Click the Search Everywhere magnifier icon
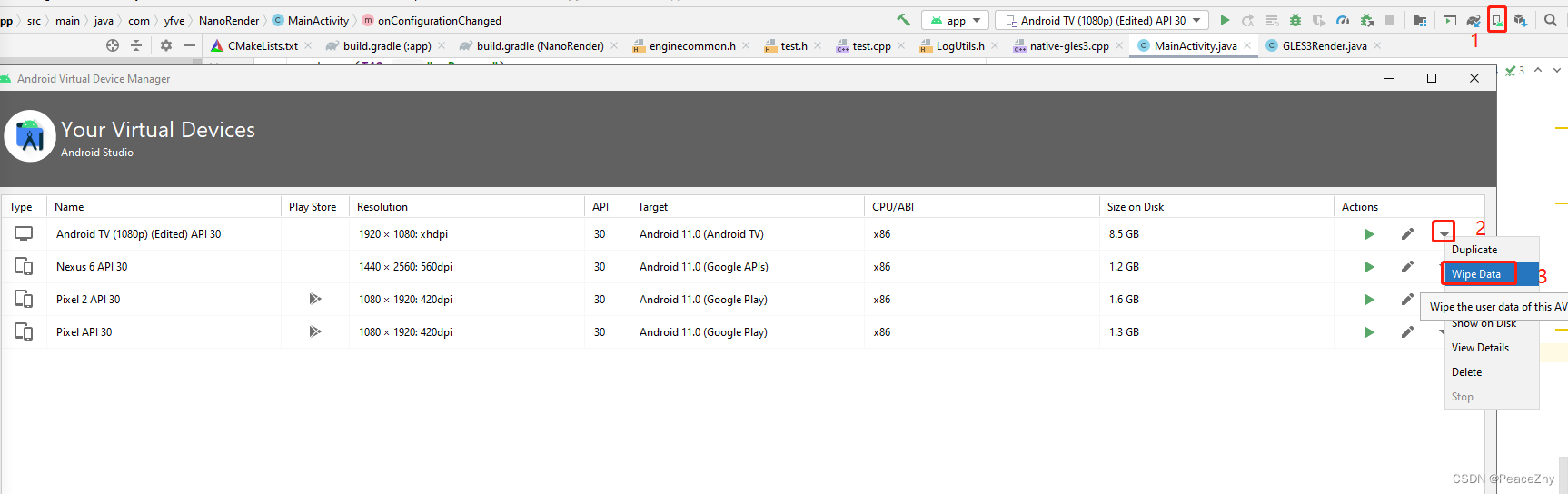The height and width of the screenshot is (494, 1568). pyautogui.click(x=1551, y=20)
